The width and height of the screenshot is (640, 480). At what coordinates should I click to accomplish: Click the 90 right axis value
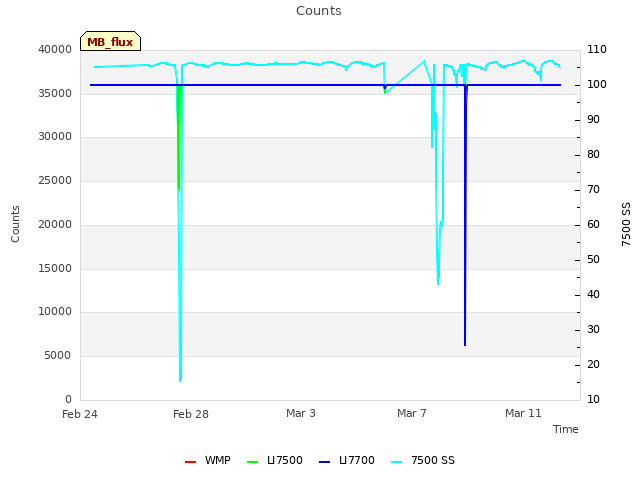pos(593,120)
